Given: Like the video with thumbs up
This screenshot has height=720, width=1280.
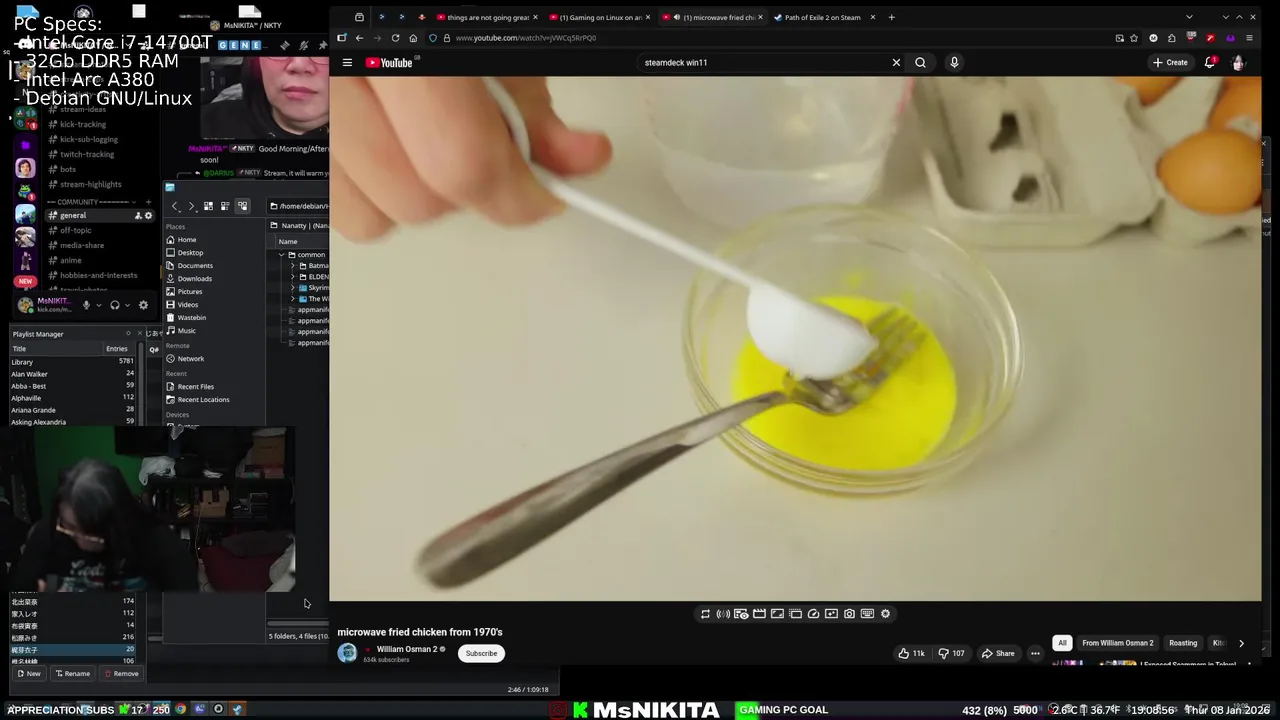Looking at the screenshot, I should coord(911,653).
